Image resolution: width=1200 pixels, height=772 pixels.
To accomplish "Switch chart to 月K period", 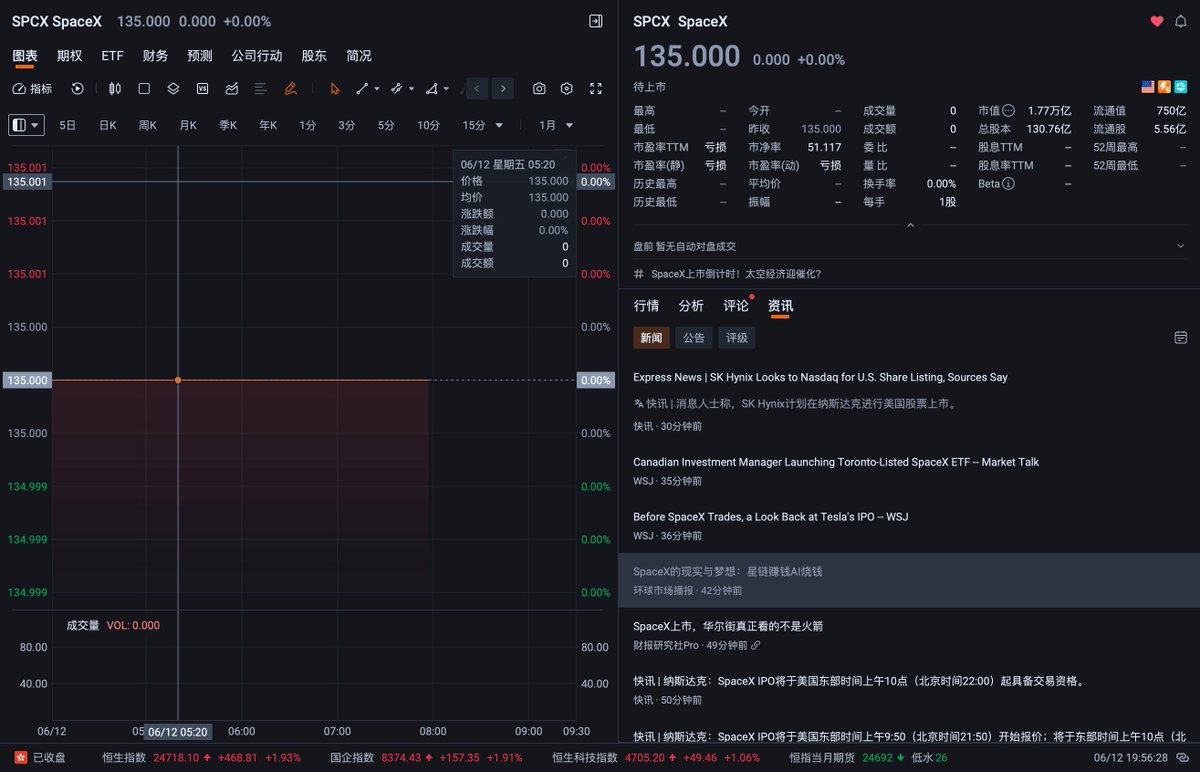I will [188, 125].
